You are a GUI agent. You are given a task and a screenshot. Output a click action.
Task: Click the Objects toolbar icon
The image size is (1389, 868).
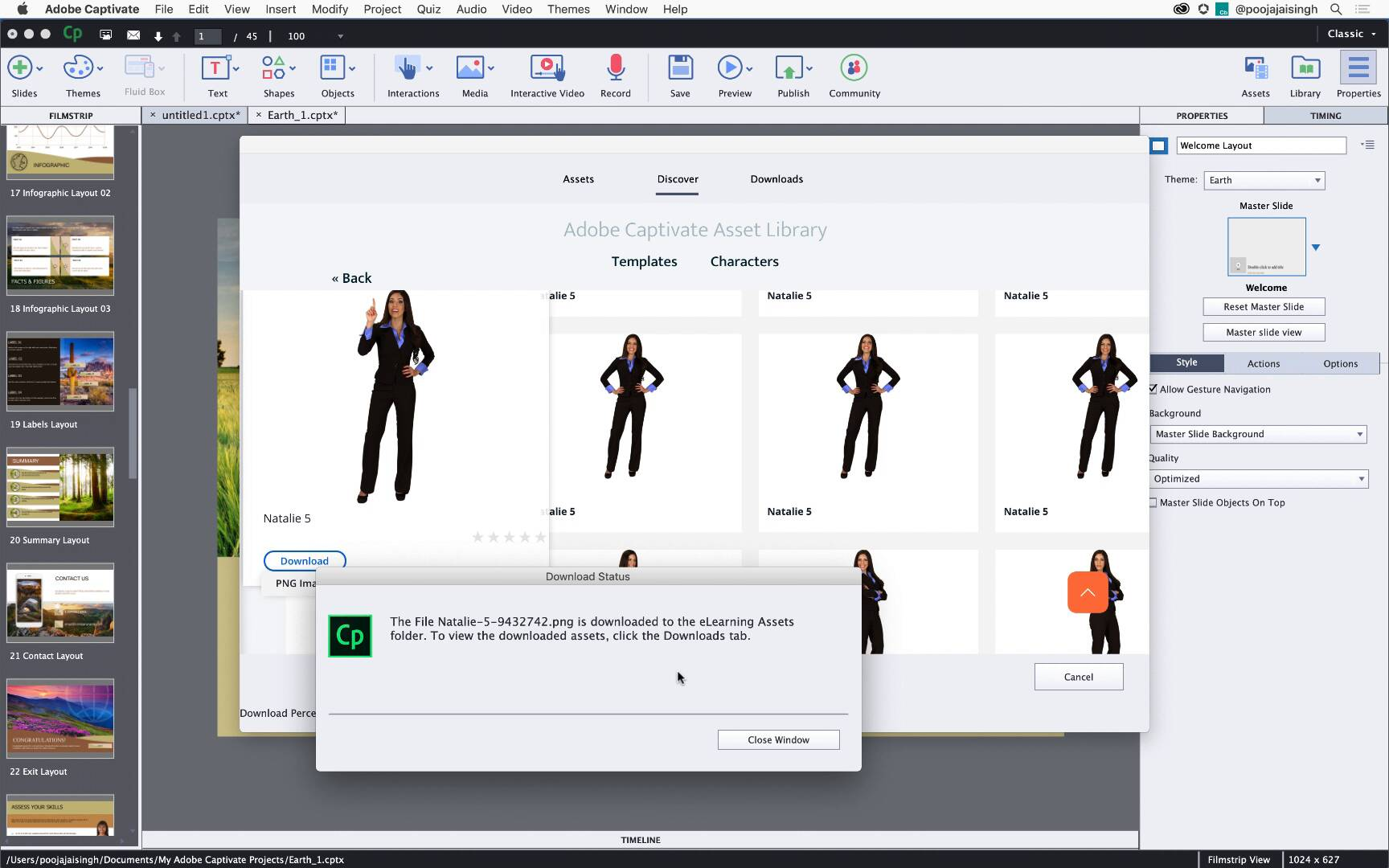pos(332,68)
